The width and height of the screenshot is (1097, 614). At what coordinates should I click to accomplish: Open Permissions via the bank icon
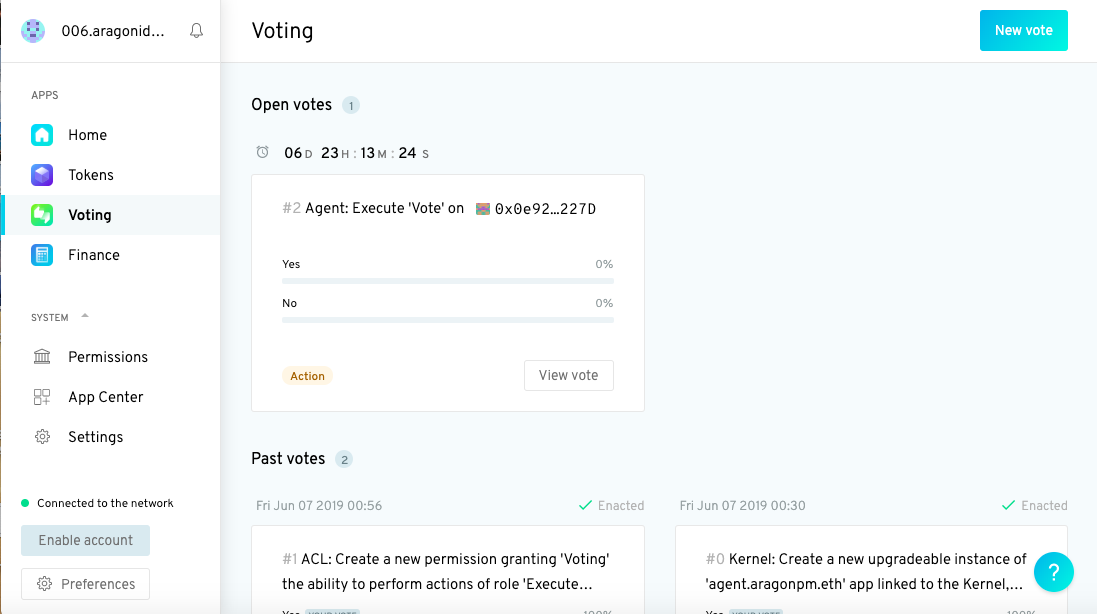[x=42, y=357]
